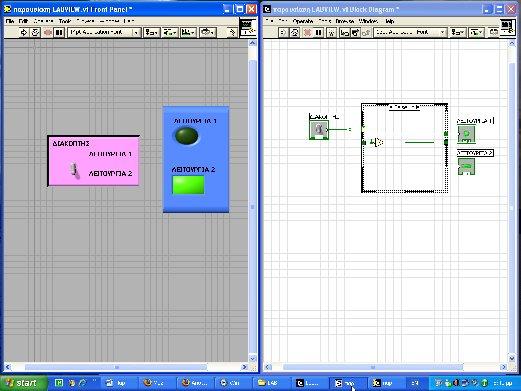The image size is (521, 391).
Task: Open Distribute Objects menu in Block Diagram
Action: coord(476,32)
